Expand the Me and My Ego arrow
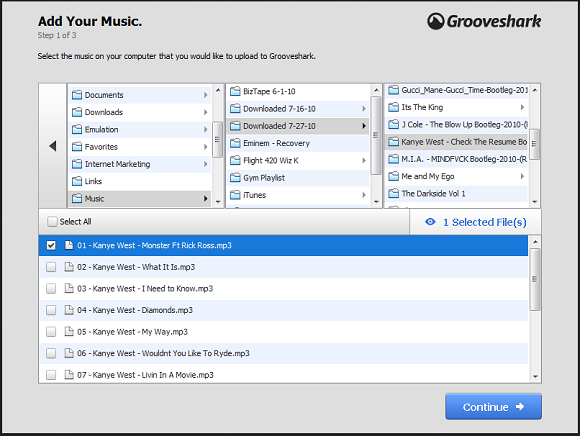This screenshot has height=436, width=580. click(522, 176)
